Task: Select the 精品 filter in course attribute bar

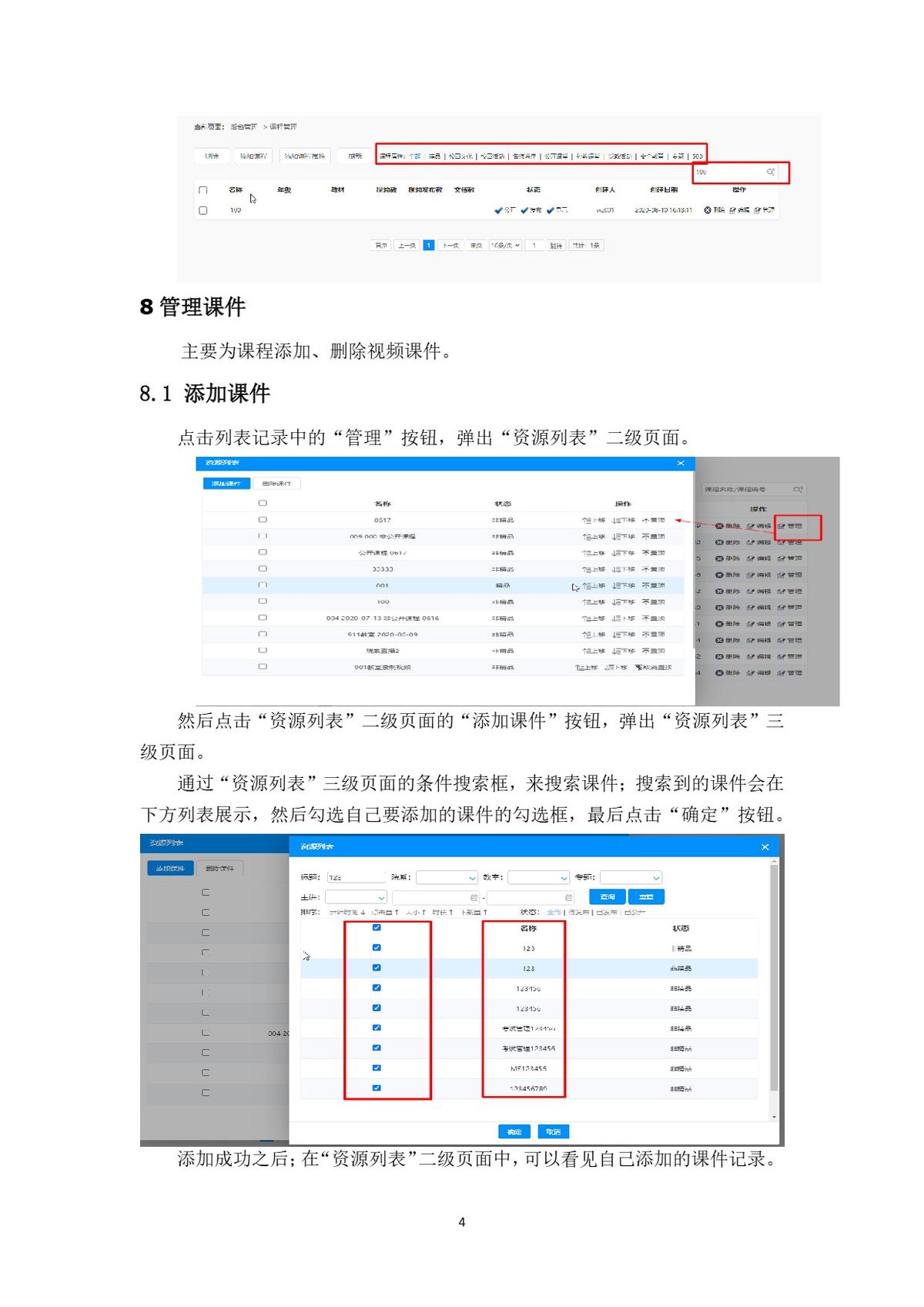Action: tap(435, 156)
